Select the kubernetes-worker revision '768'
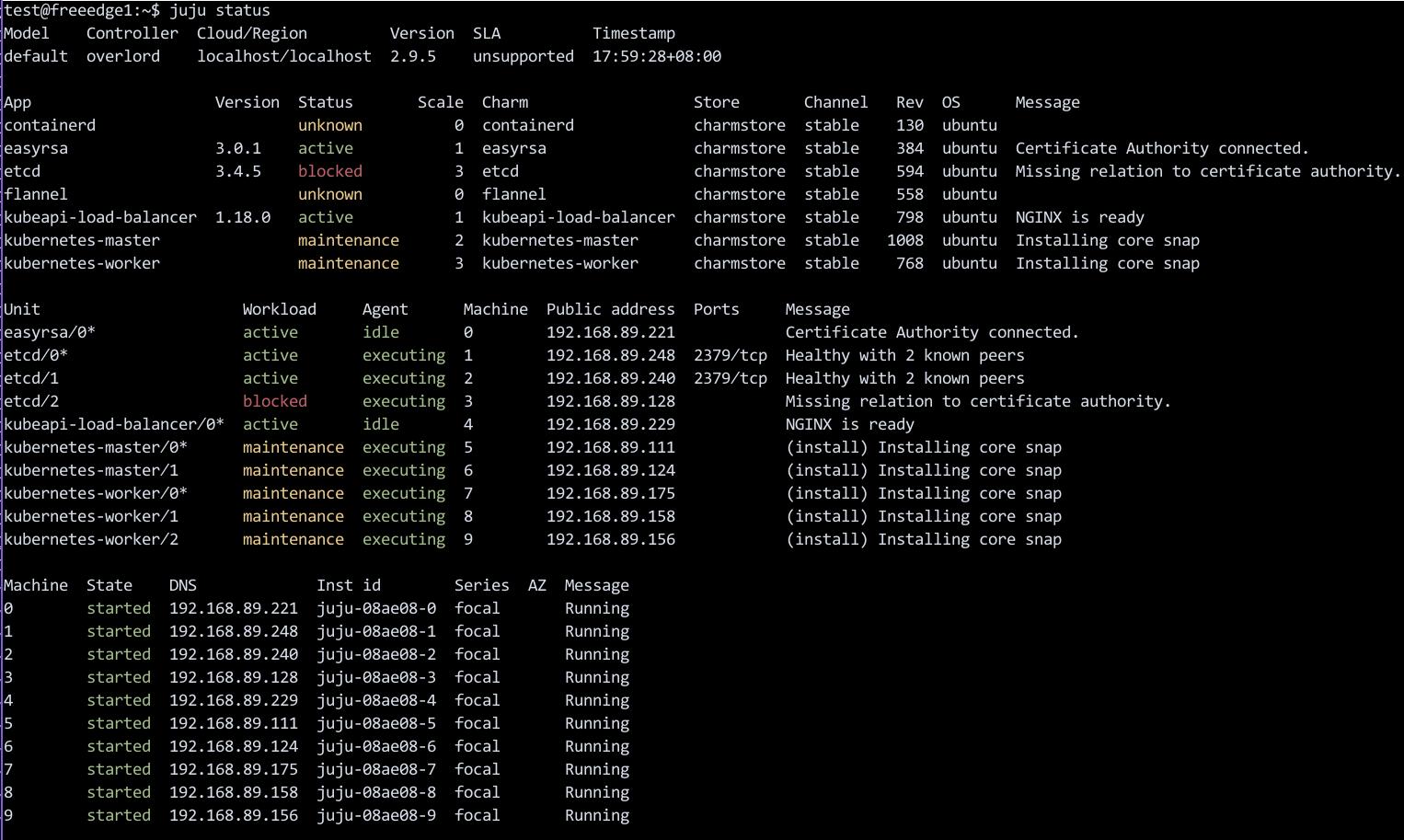Viewport: 1404px width, 840px height. click(x=910, y=263)
